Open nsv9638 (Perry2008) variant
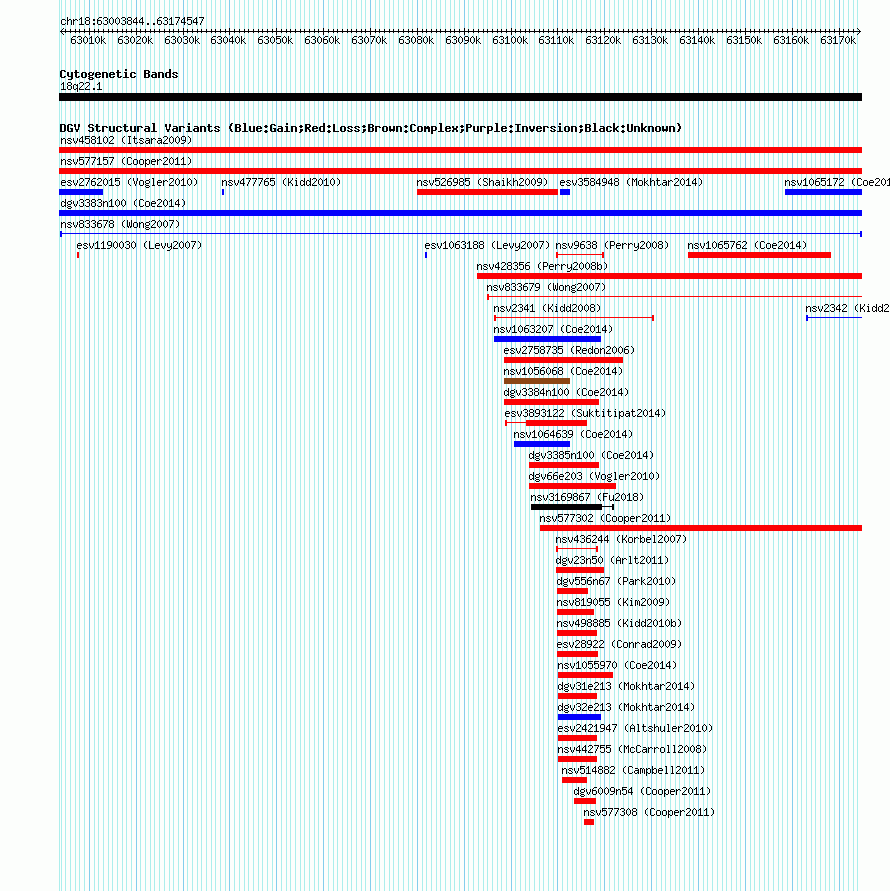The image size is (890, 891). click(x=612, y=245)
